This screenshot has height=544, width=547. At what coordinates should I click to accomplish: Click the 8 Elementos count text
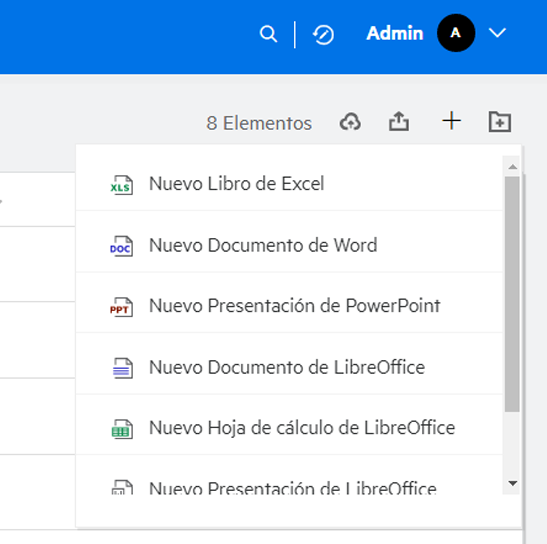pos(259,123)
